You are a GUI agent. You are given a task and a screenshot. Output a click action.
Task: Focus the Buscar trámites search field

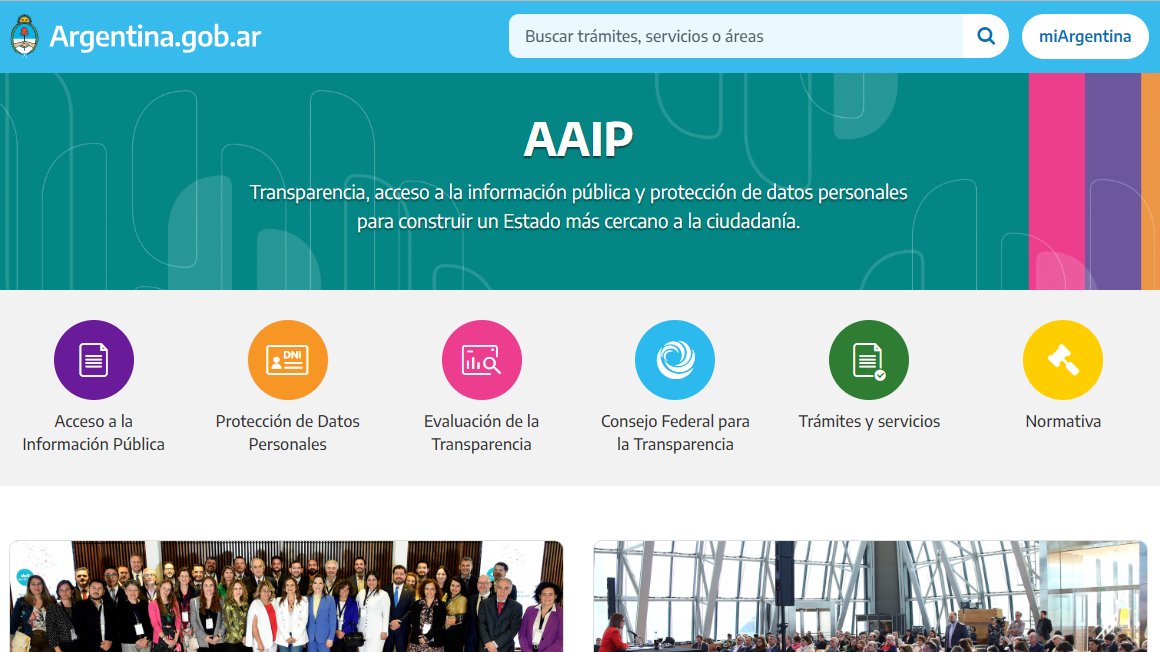click(x=736, y=36)
